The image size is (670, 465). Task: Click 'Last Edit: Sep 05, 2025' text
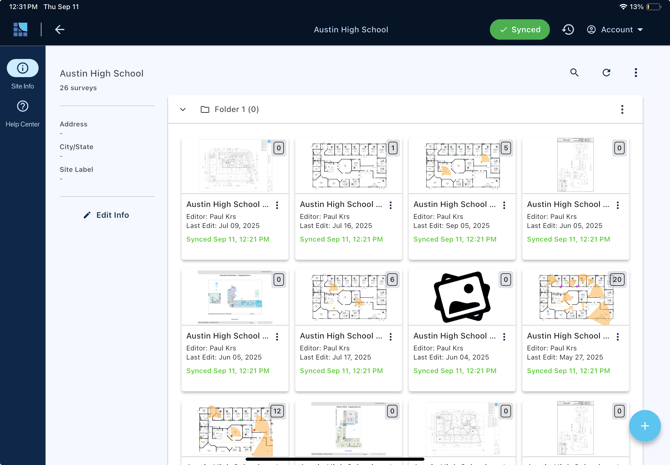(451, 226)
